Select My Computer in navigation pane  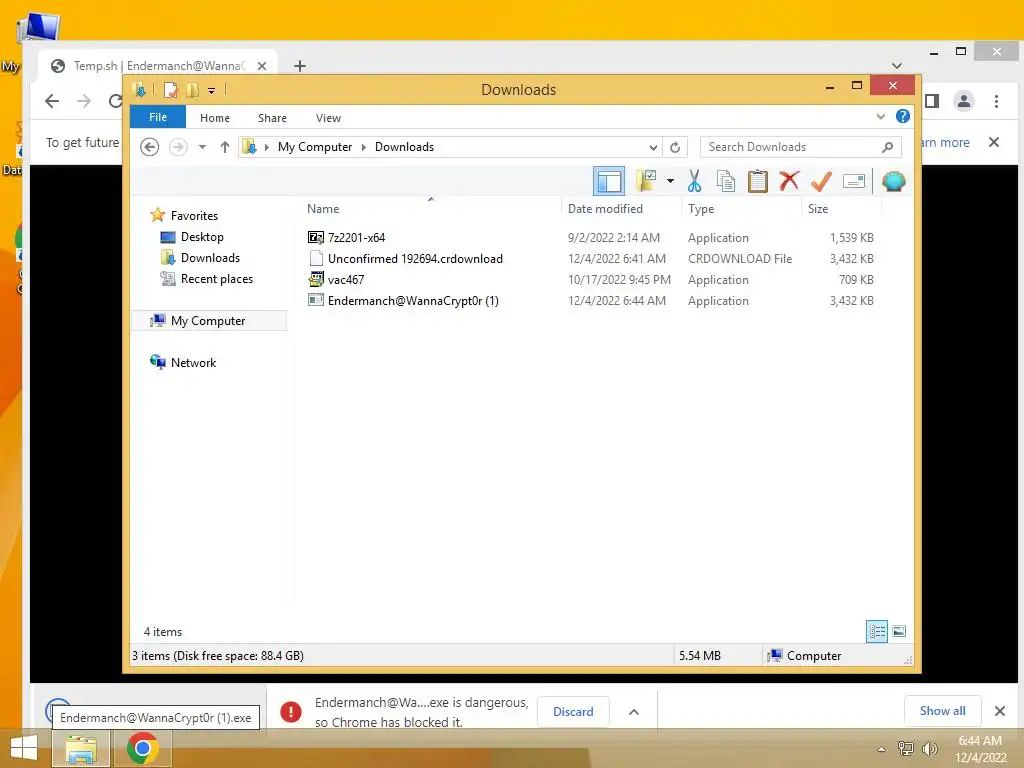209,321
